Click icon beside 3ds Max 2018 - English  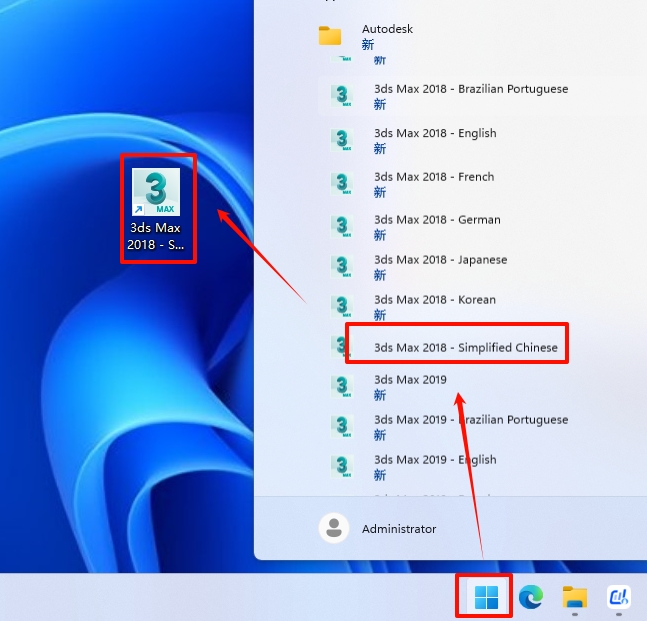(x=343, y=140)
